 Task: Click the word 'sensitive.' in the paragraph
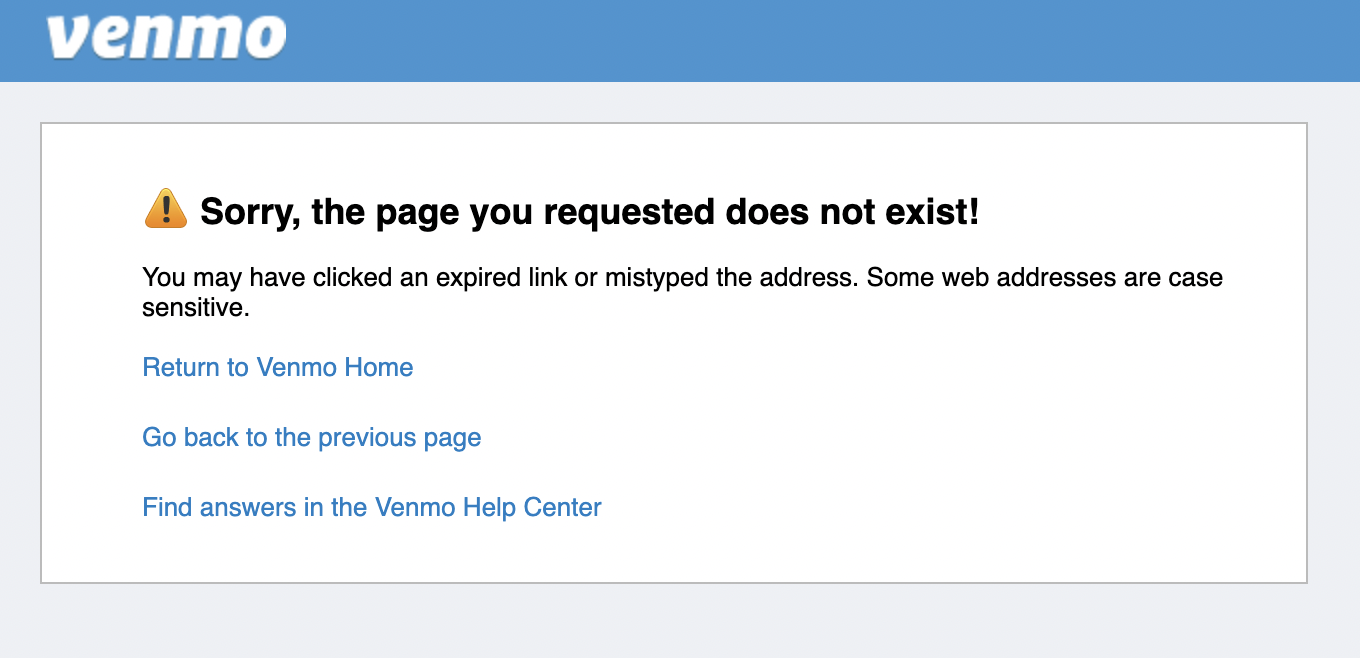195,308
